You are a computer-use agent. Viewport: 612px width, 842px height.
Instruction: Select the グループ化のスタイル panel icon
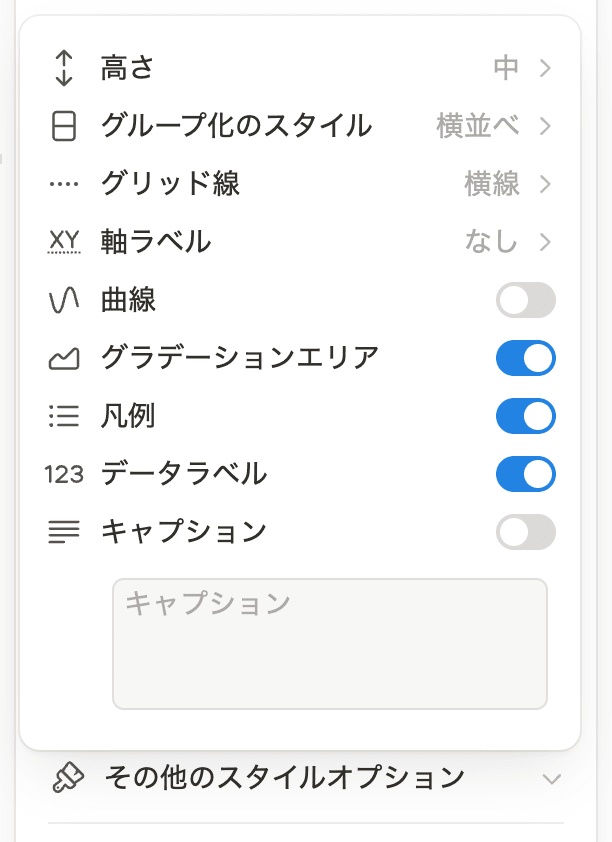click(64, 126)
